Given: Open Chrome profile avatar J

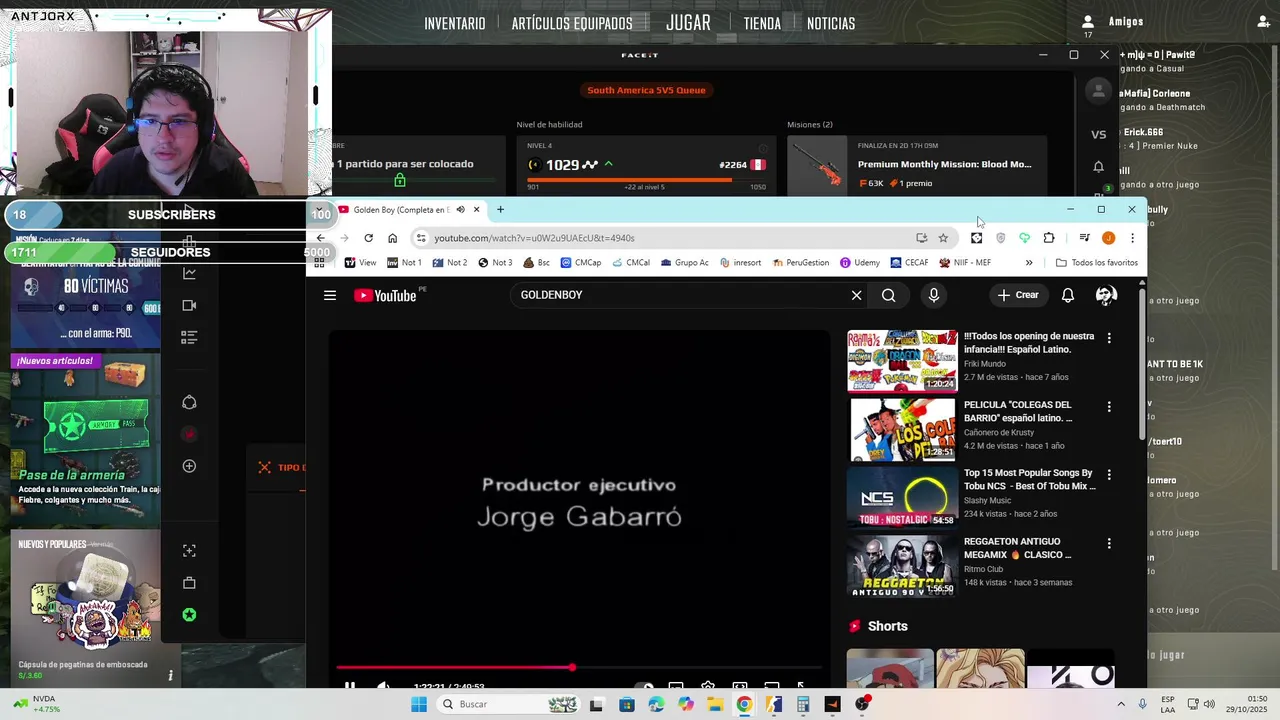Looking at the screenshot, I should pyautogui.click(x=1108, y=238).
